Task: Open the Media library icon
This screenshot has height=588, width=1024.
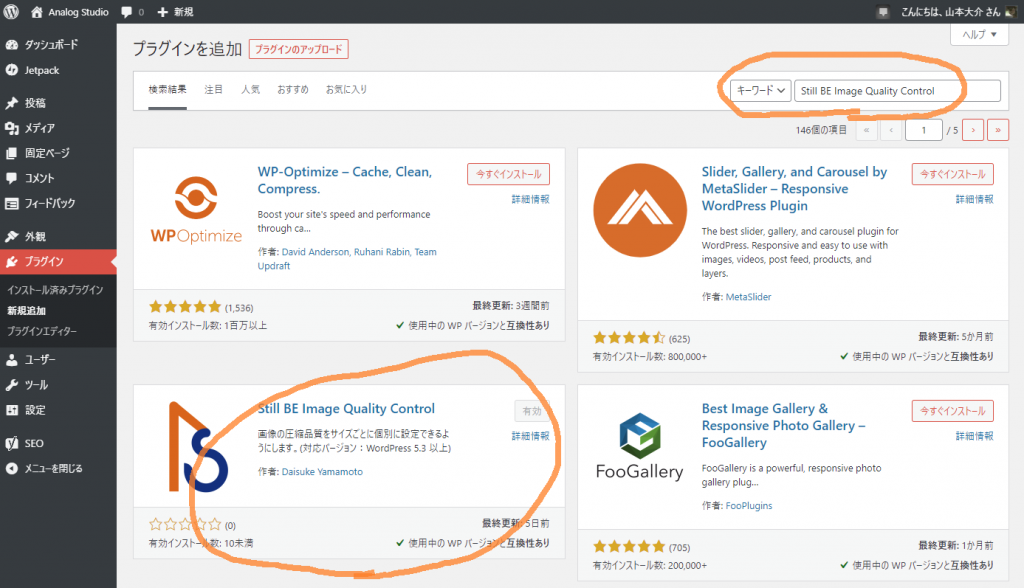Action: point(12,128)
